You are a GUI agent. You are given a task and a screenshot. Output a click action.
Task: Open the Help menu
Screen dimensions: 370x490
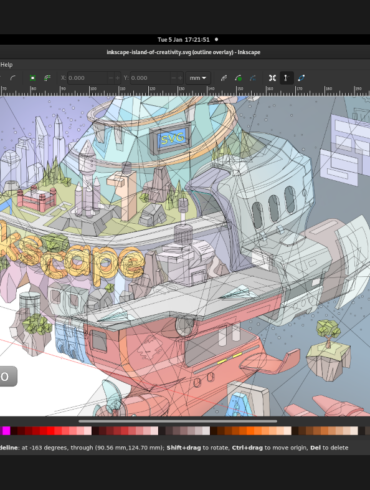6,65
